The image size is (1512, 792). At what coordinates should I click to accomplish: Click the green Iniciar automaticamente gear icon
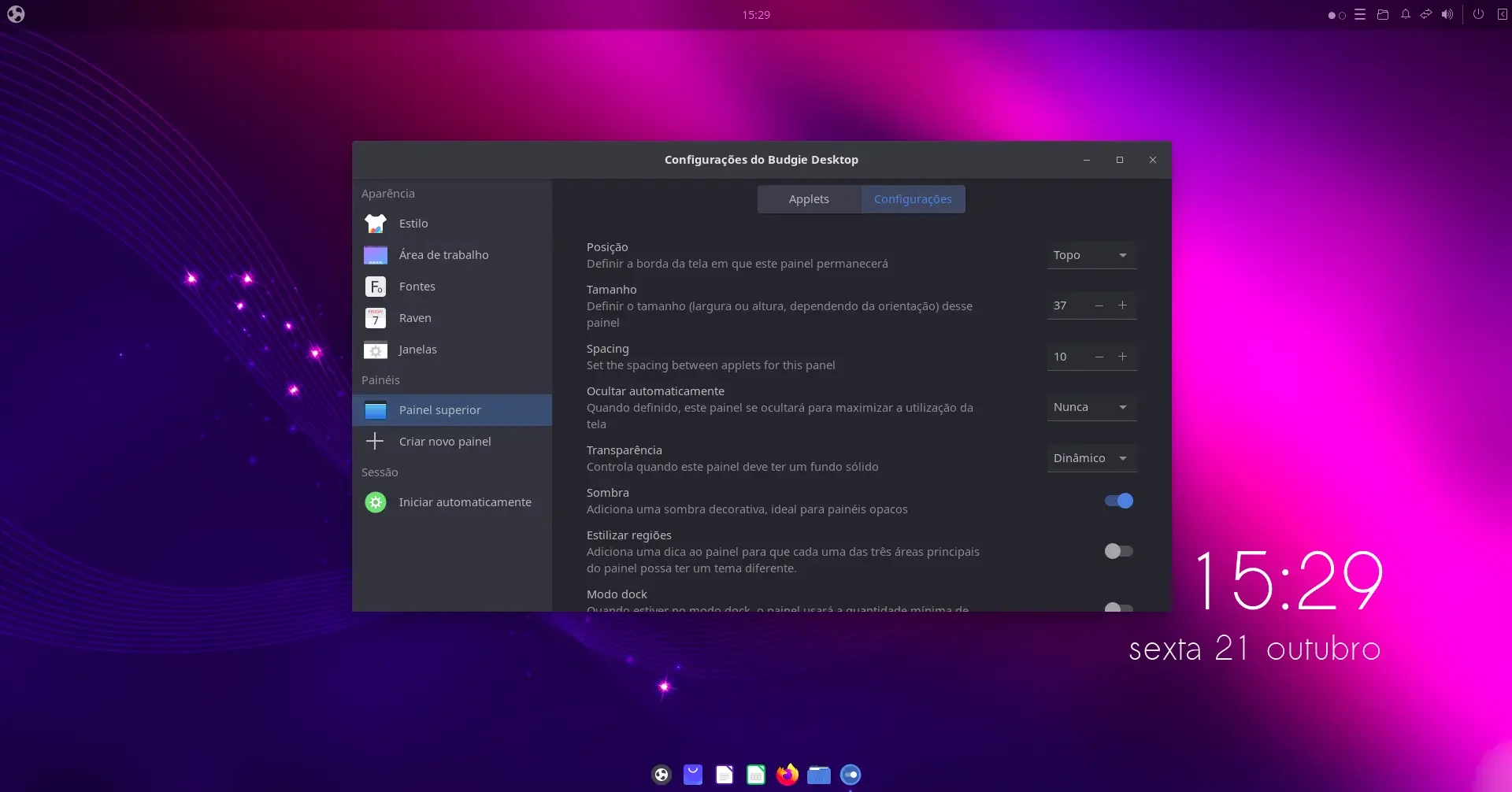coord(376,502)
